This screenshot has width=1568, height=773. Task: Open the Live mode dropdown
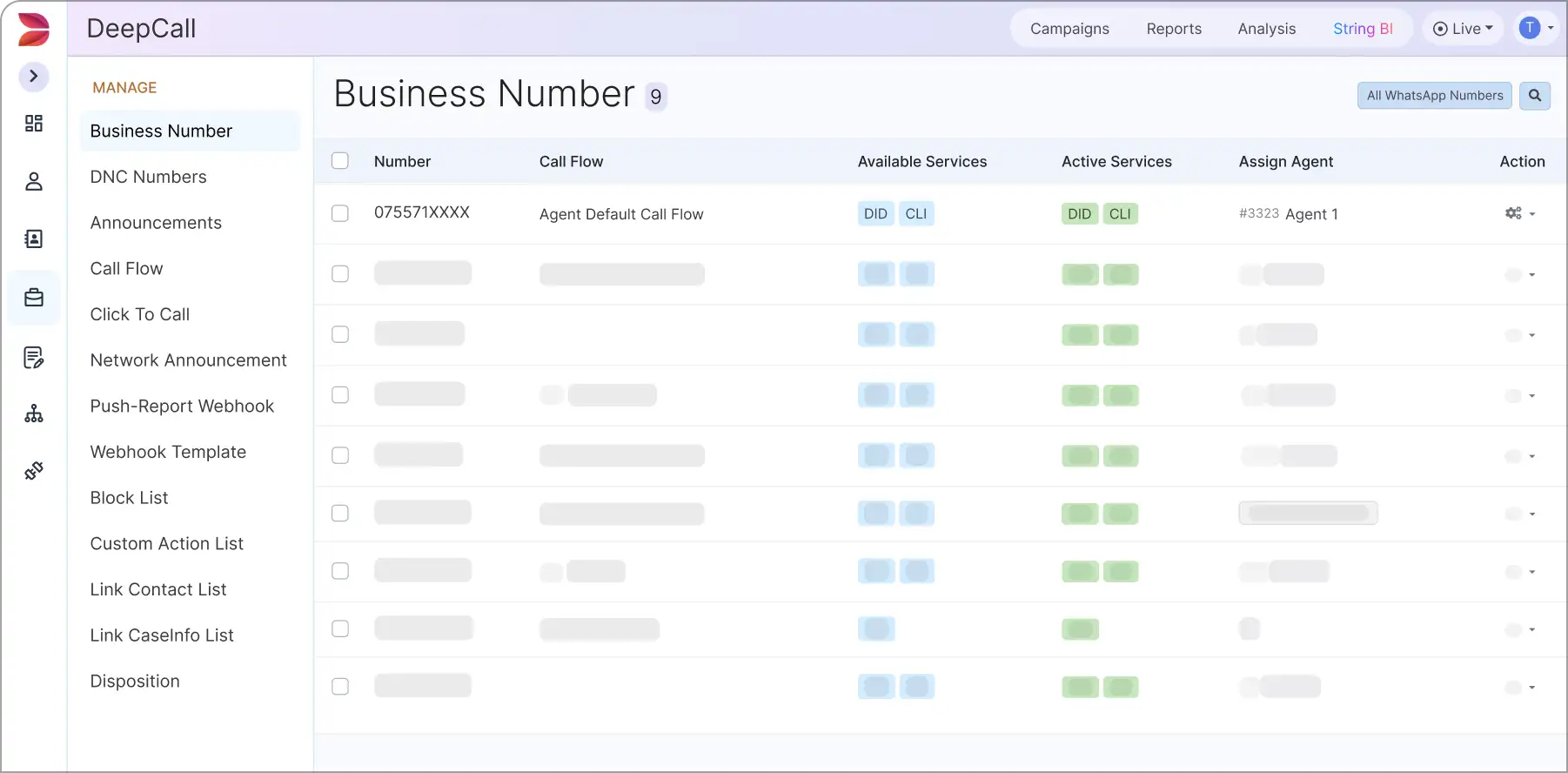pyautogui.click(x=1463, y=29)
